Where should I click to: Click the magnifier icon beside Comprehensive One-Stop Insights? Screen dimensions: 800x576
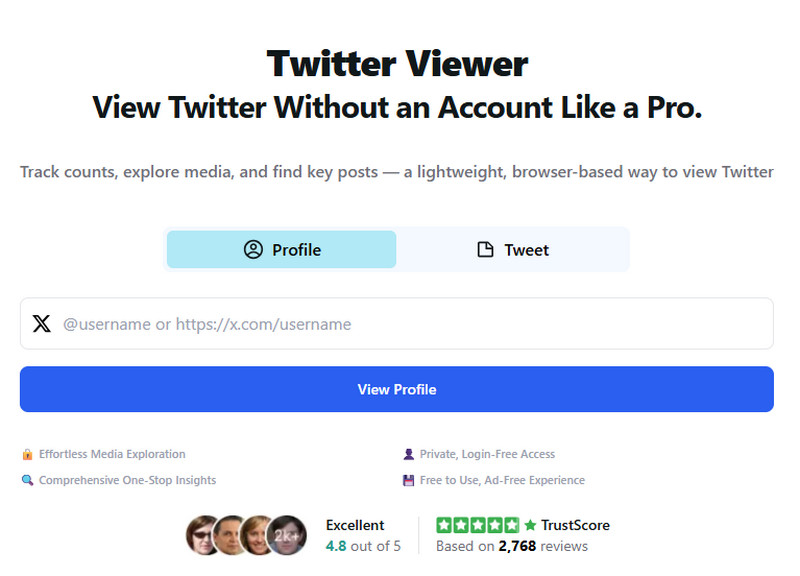coord(27,480)
